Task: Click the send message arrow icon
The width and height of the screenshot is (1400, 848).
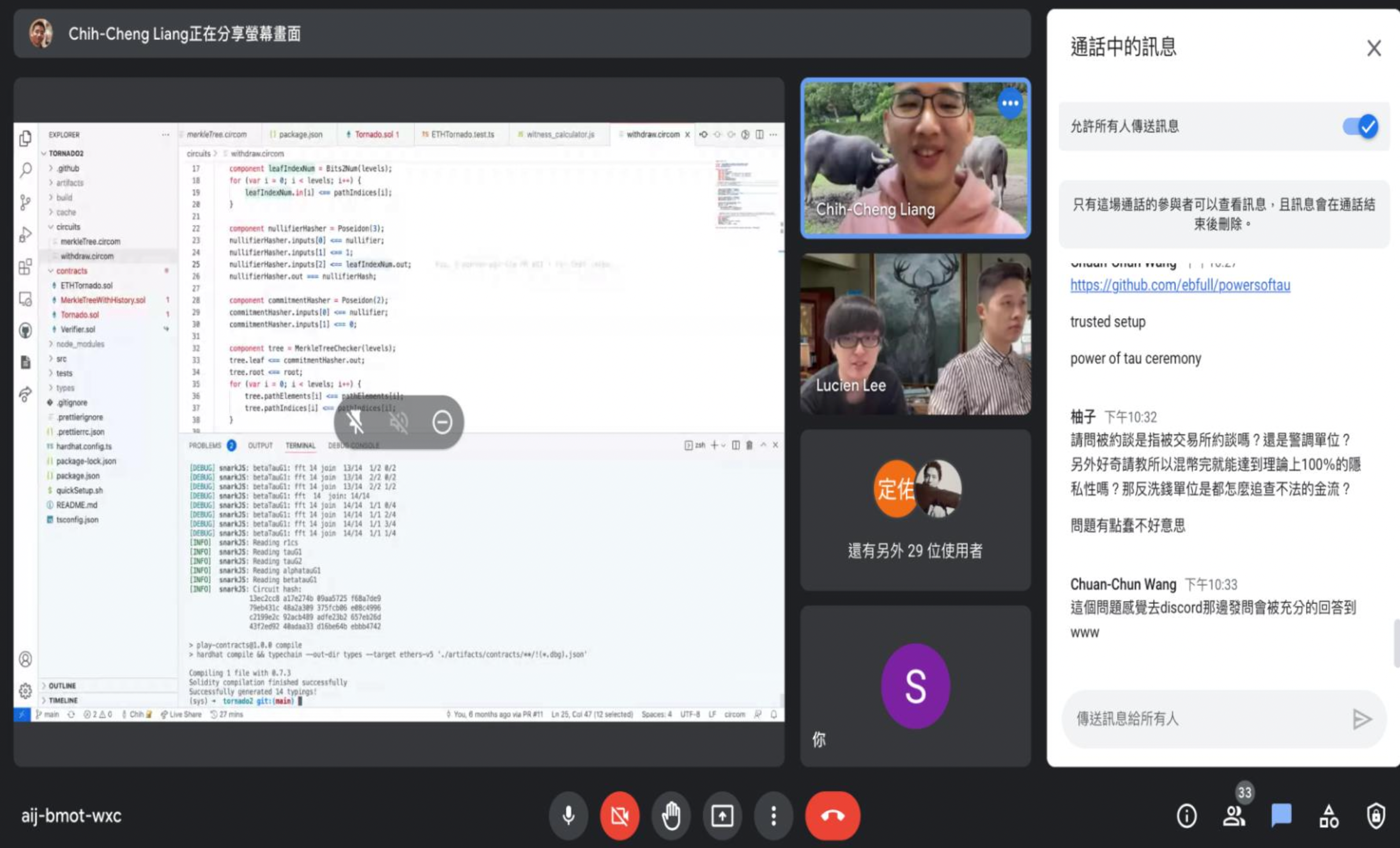Action: (1362, 719)
